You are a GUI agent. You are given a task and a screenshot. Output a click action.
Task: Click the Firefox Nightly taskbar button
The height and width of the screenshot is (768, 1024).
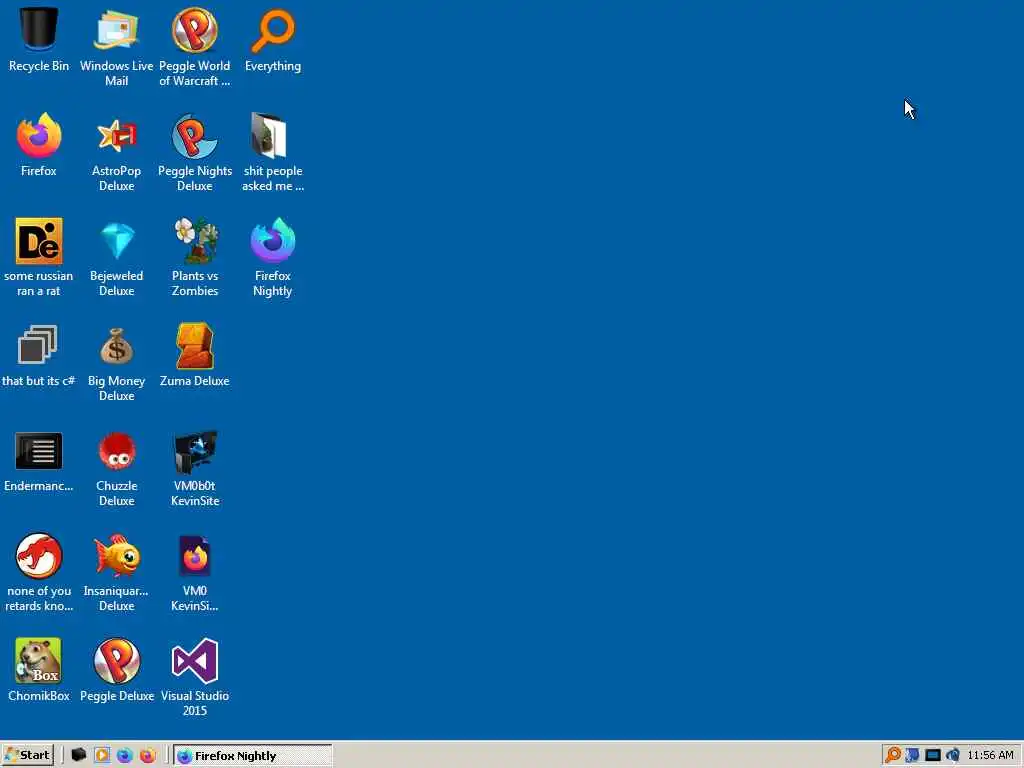click(253, 756)
